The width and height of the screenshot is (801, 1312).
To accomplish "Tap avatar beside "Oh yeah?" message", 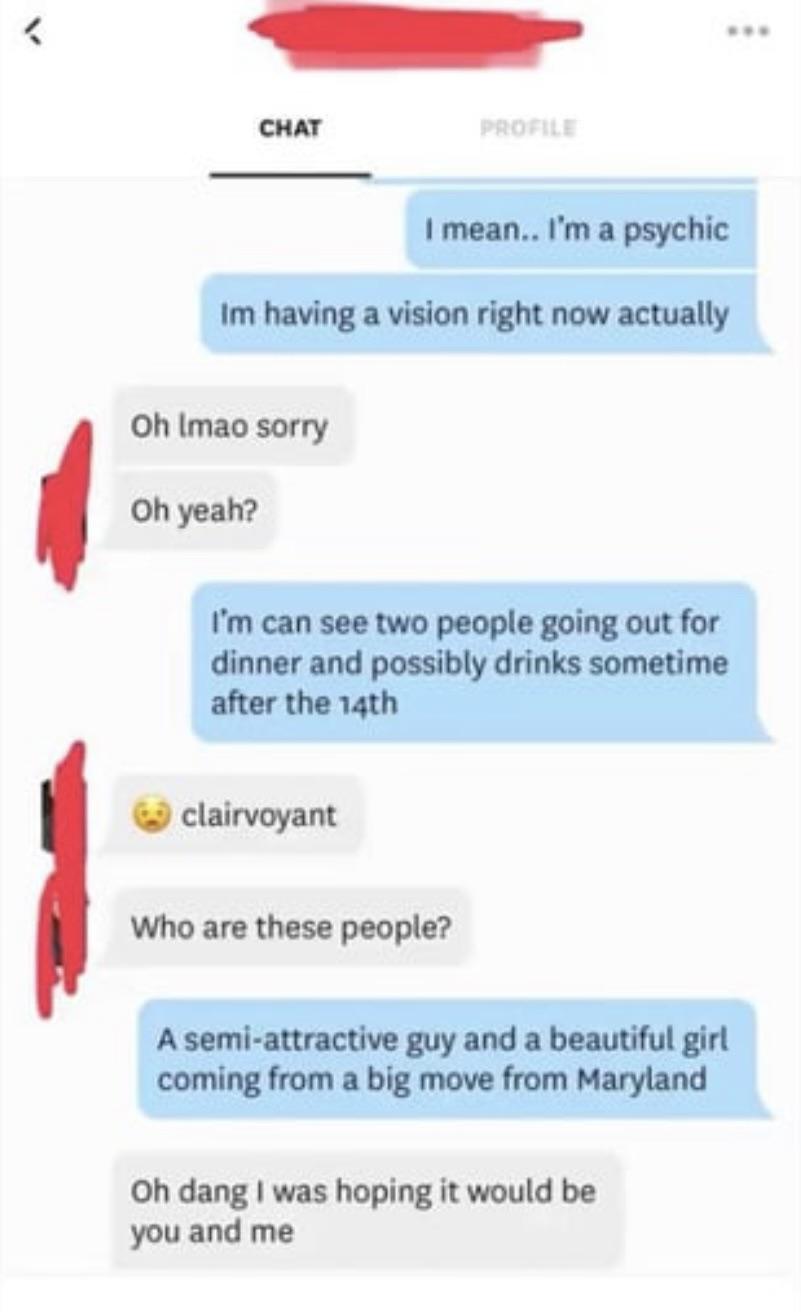I will pyautogui.click(x=62, y=504).
